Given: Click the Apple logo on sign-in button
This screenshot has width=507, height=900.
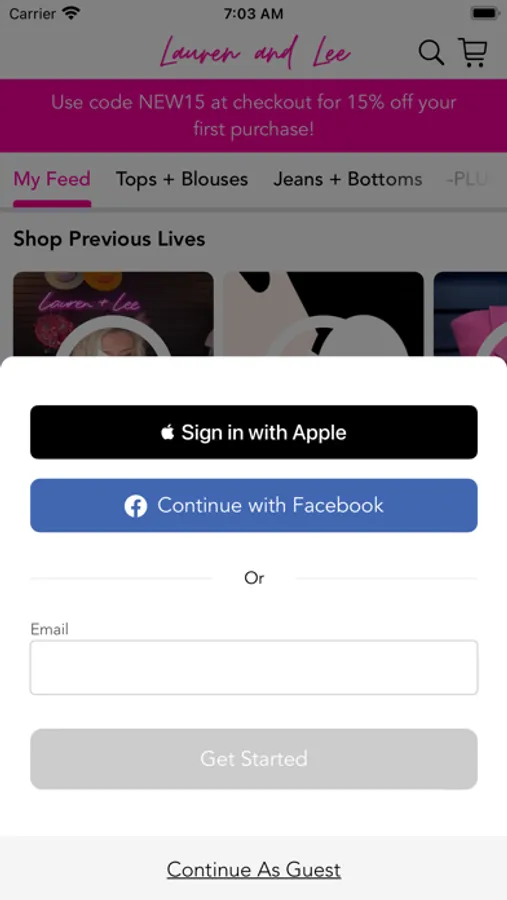Looking at the screenshot, I should [168, 432].
